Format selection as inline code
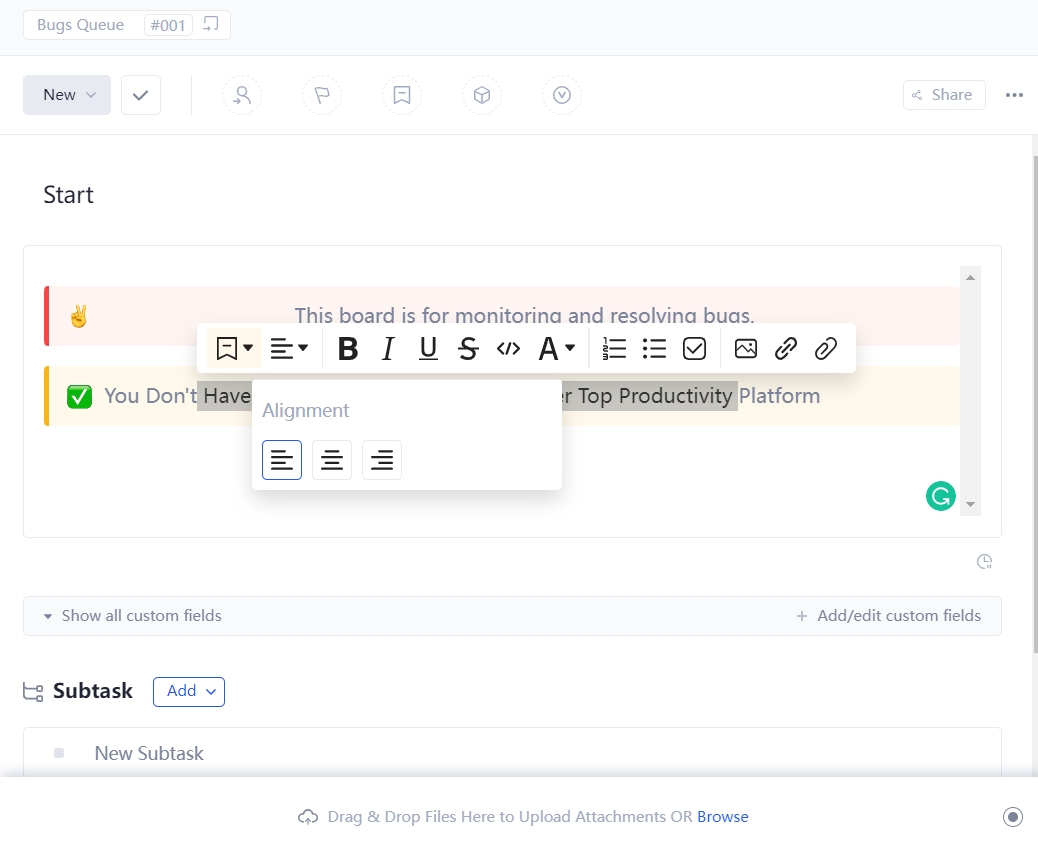This screenshot has height=850, width=1038. [508, 348]
